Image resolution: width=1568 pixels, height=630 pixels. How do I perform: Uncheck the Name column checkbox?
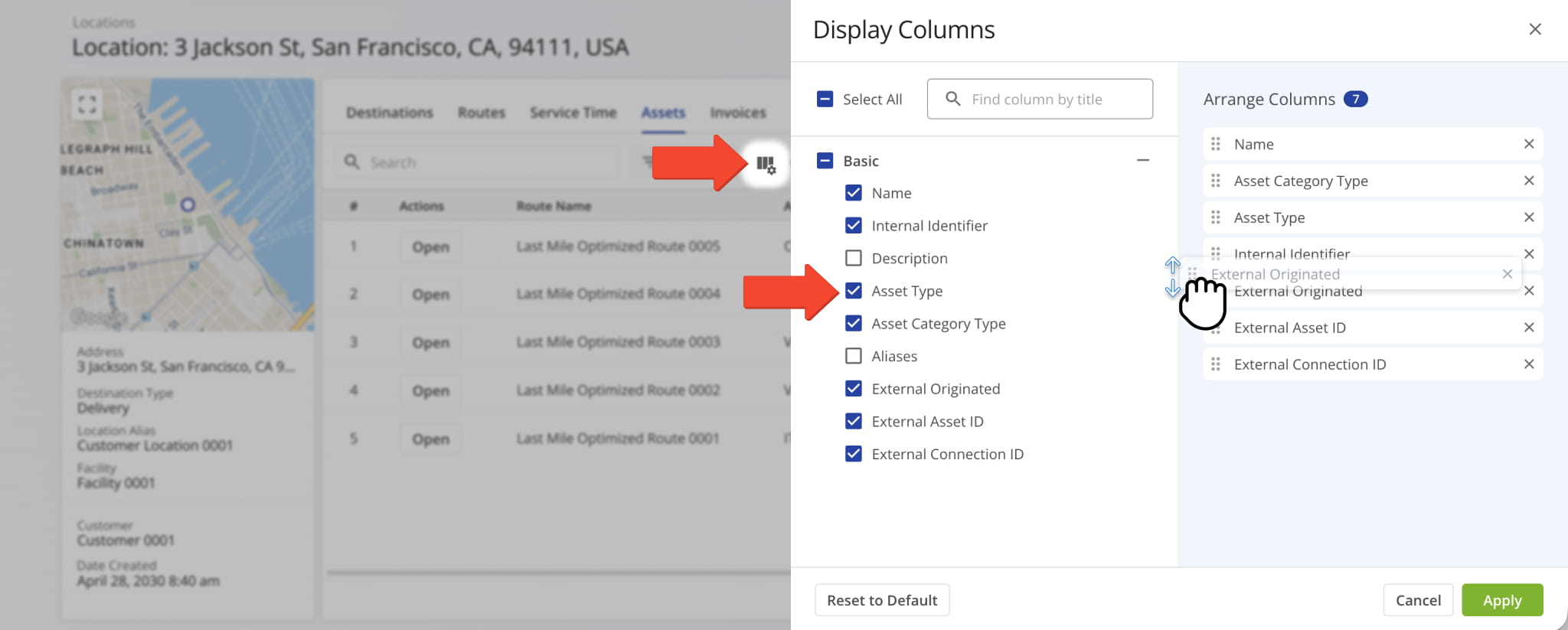point(854,193)
